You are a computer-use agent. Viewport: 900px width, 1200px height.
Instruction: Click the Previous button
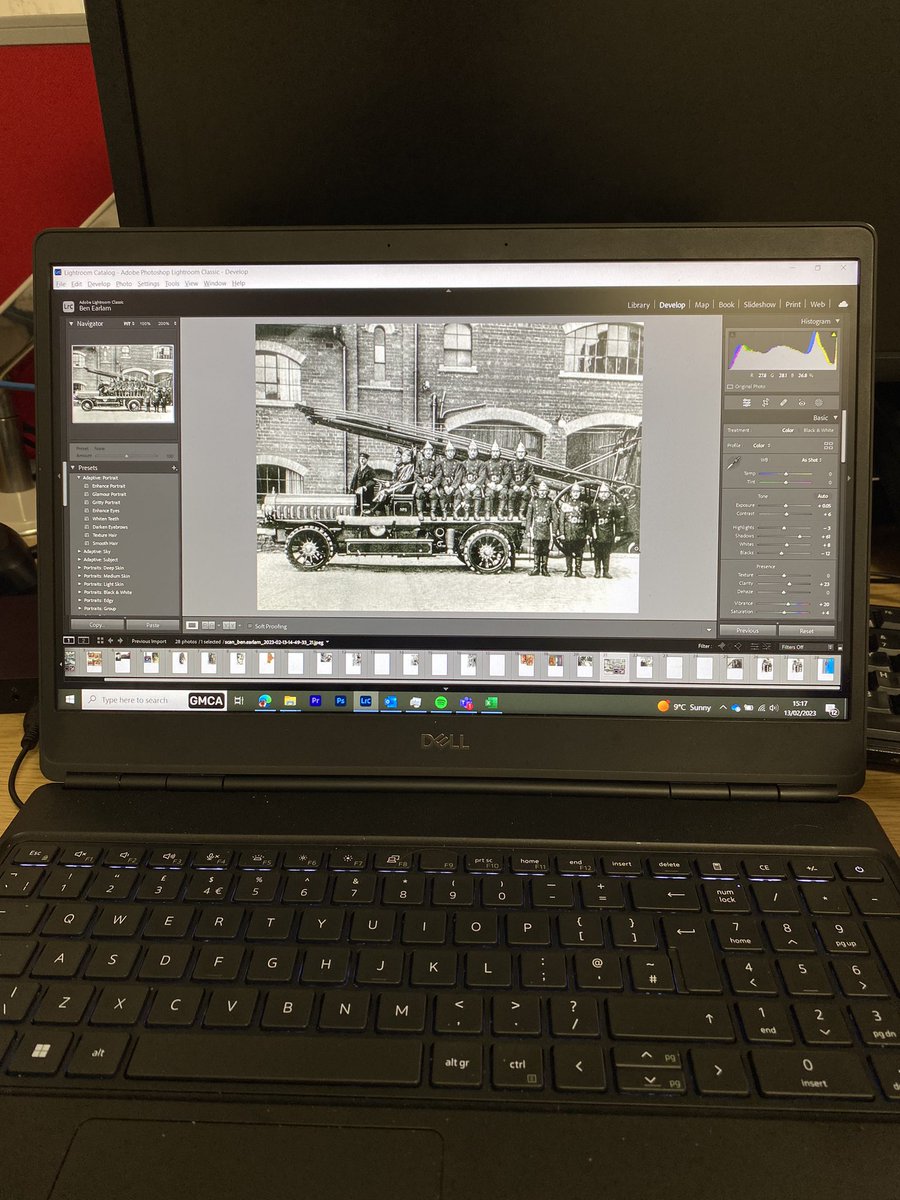pos(748,631)
